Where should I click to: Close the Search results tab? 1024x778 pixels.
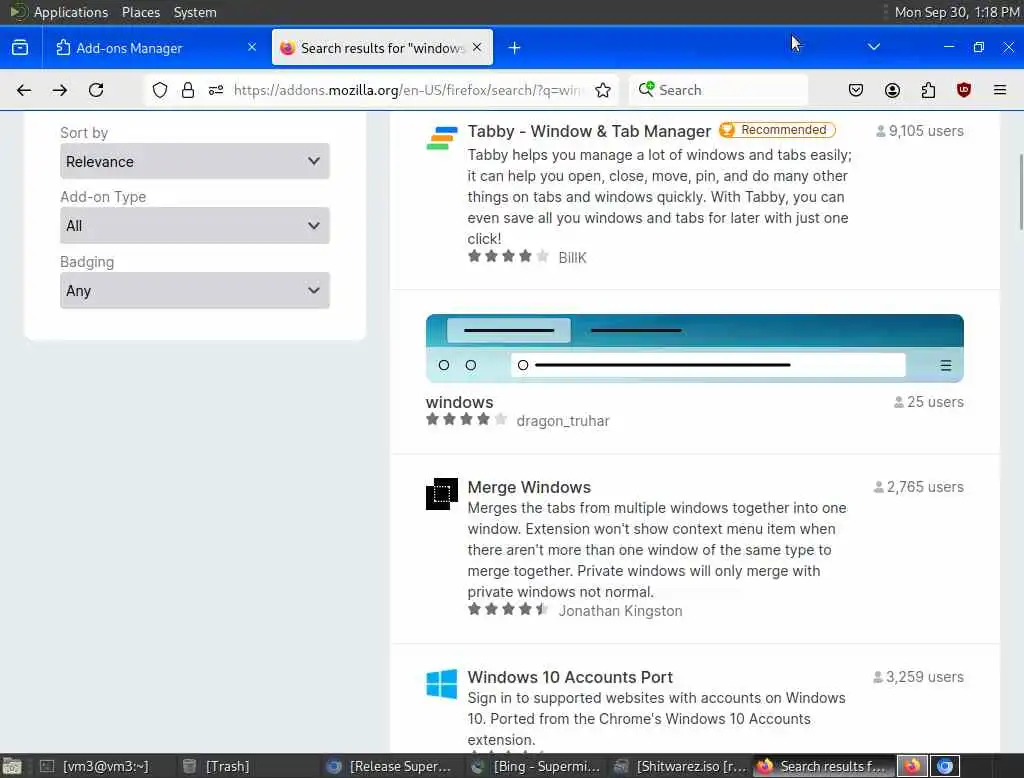coord(477,47)
